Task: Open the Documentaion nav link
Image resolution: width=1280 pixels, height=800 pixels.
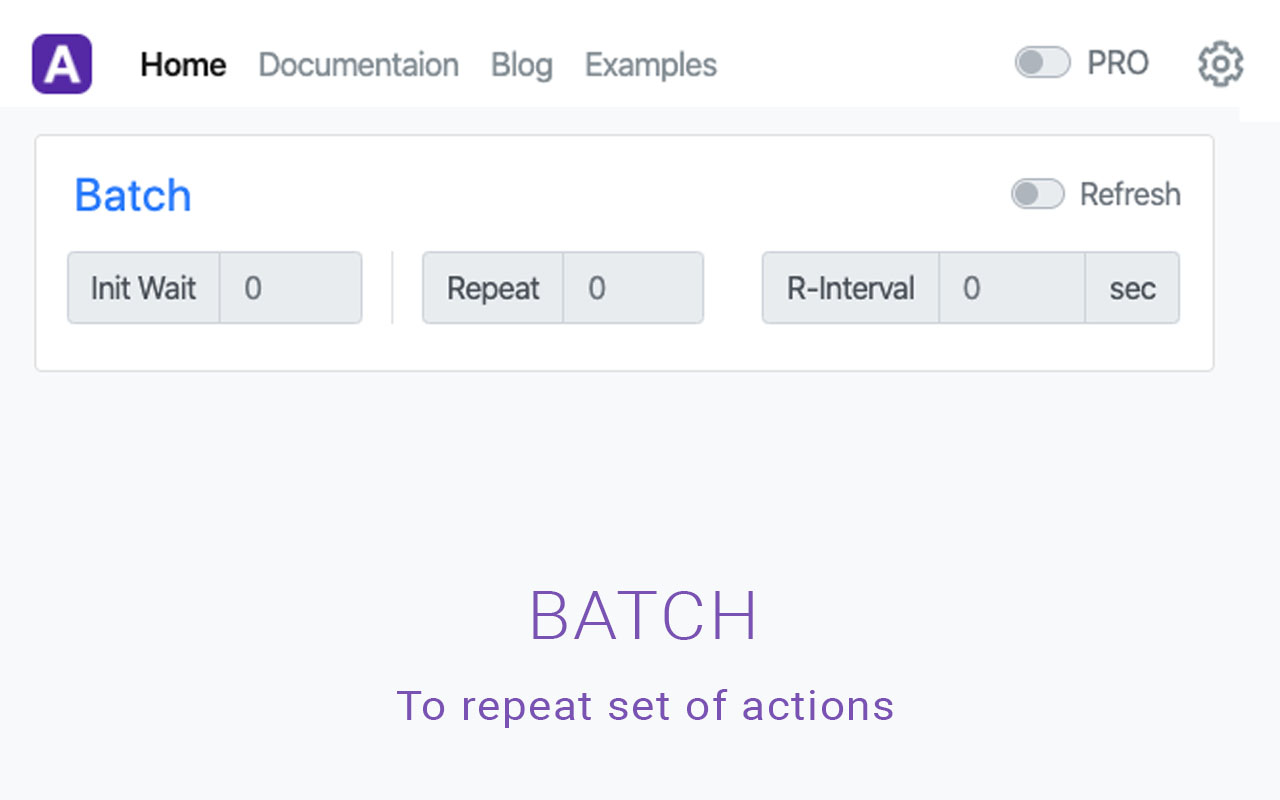Action: [x=358, y=65]
